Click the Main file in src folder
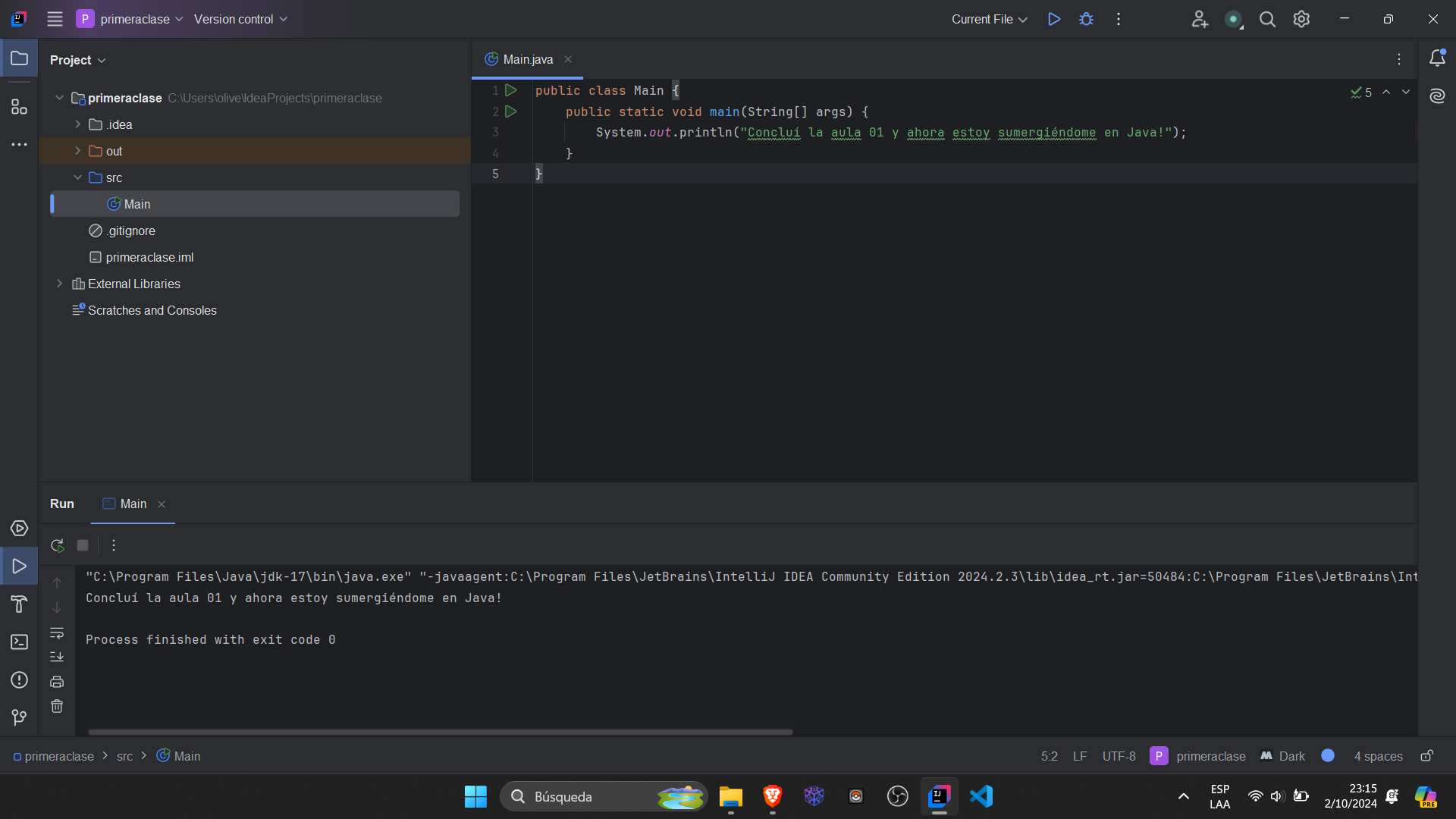The height and width of the screenshot is (819, 1456). [136, 204]
